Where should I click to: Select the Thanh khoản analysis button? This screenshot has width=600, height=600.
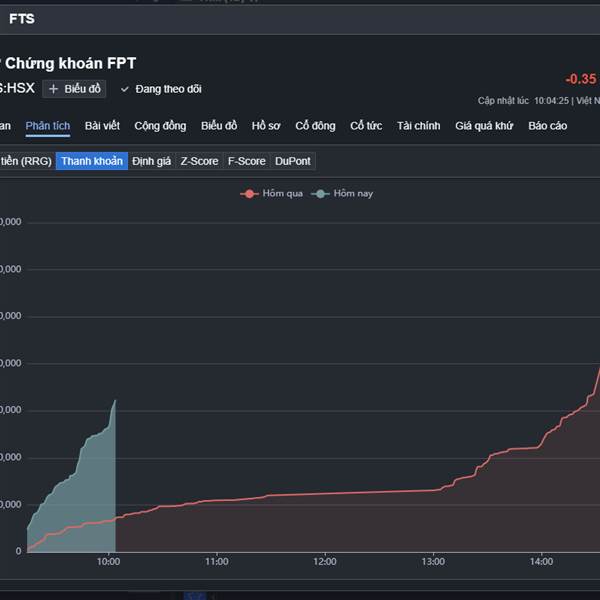pyautogui.click(x=92, y=161)
